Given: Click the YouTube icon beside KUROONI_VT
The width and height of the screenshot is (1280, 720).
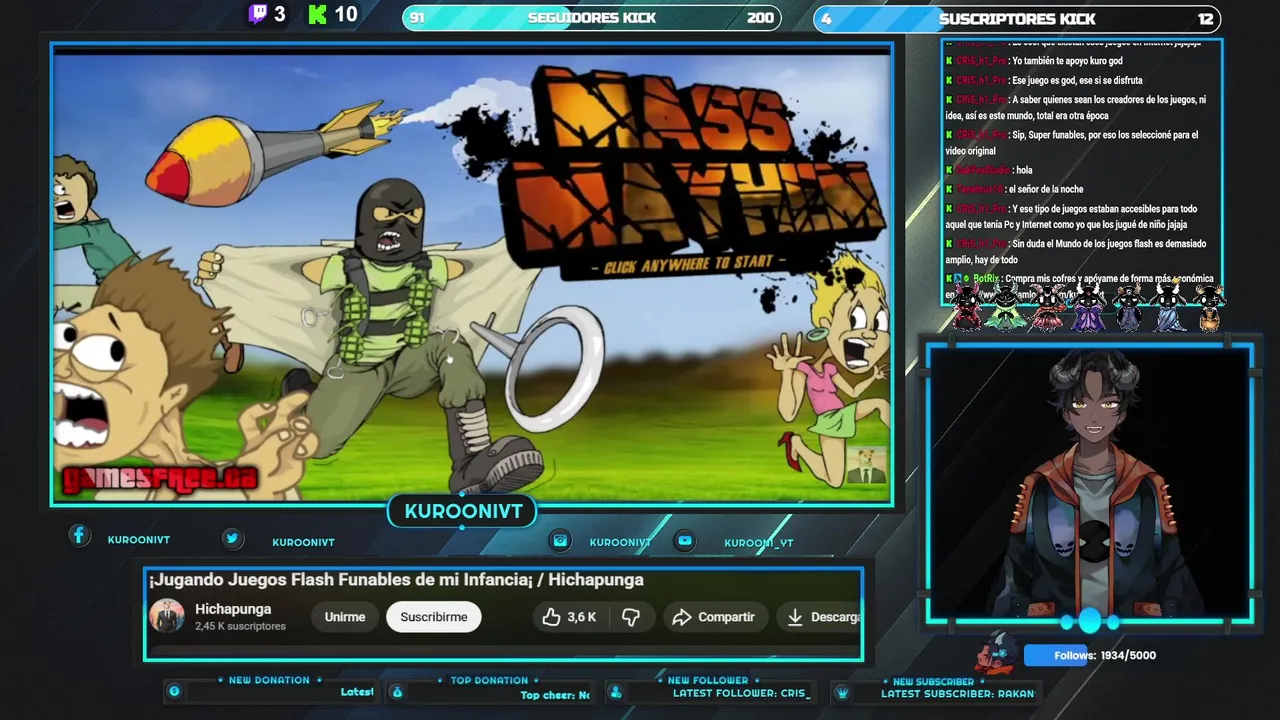Looking at the screenshot, I should (685, 540).
